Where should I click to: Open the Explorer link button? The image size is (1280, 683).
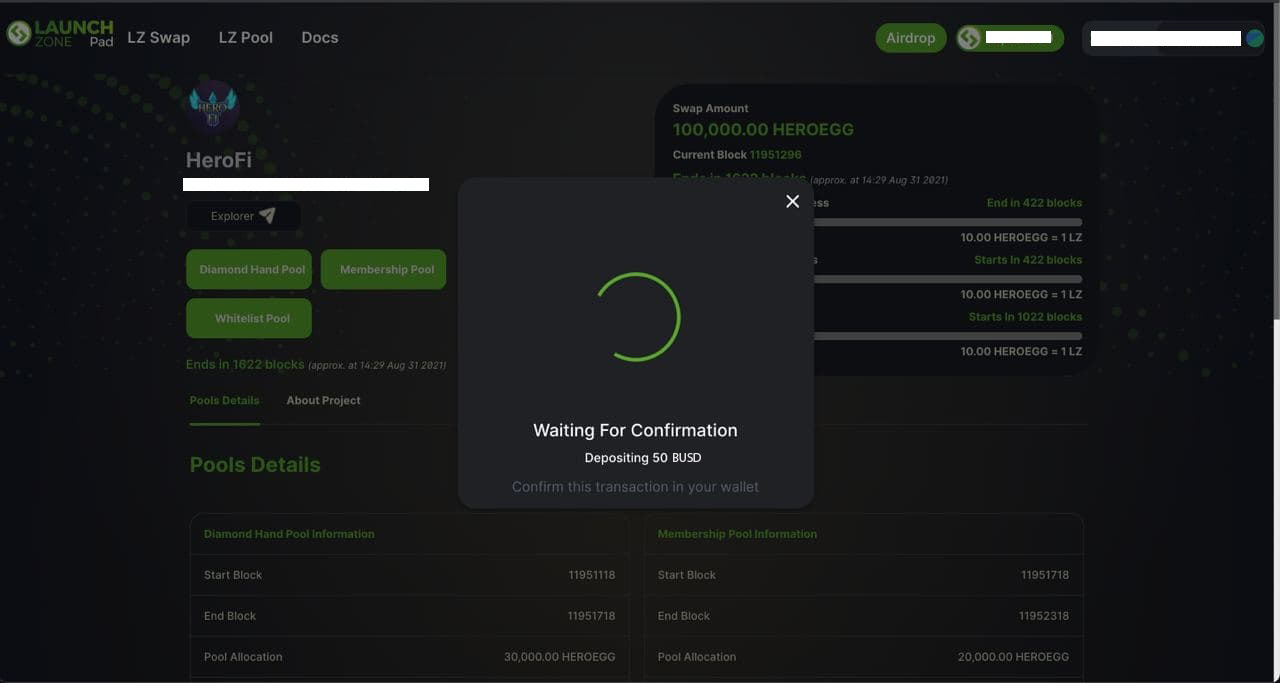point(243,216)
